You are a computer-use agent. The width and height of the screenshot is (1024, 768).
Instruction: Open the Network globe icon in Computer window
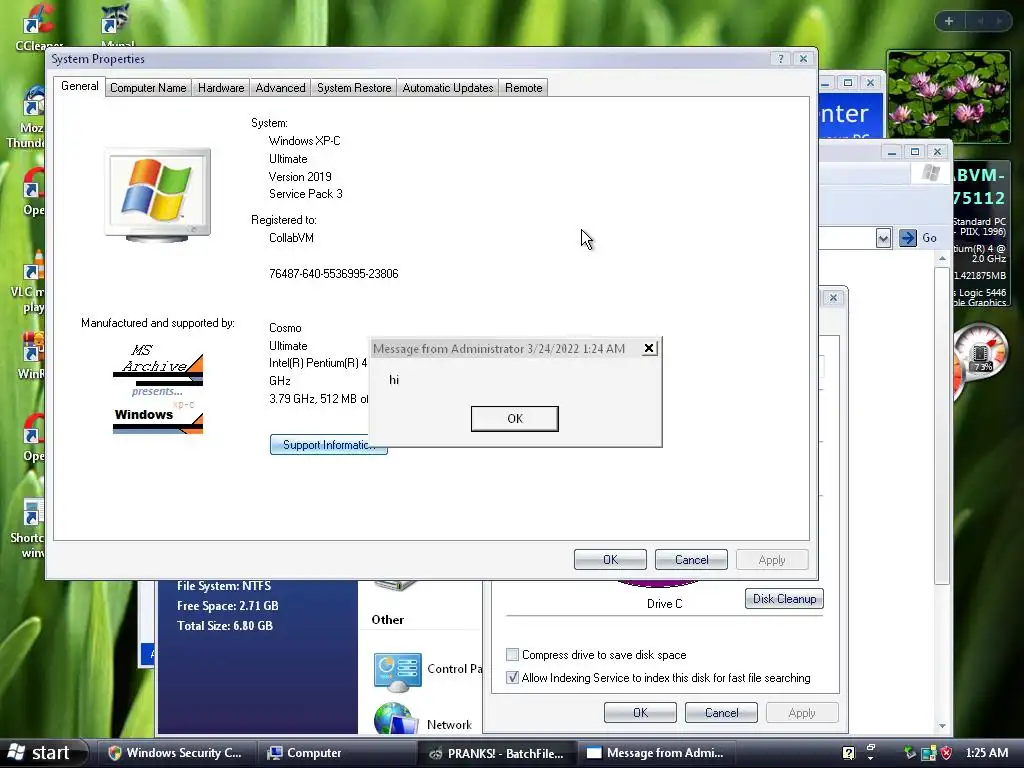tap(396, 718)
